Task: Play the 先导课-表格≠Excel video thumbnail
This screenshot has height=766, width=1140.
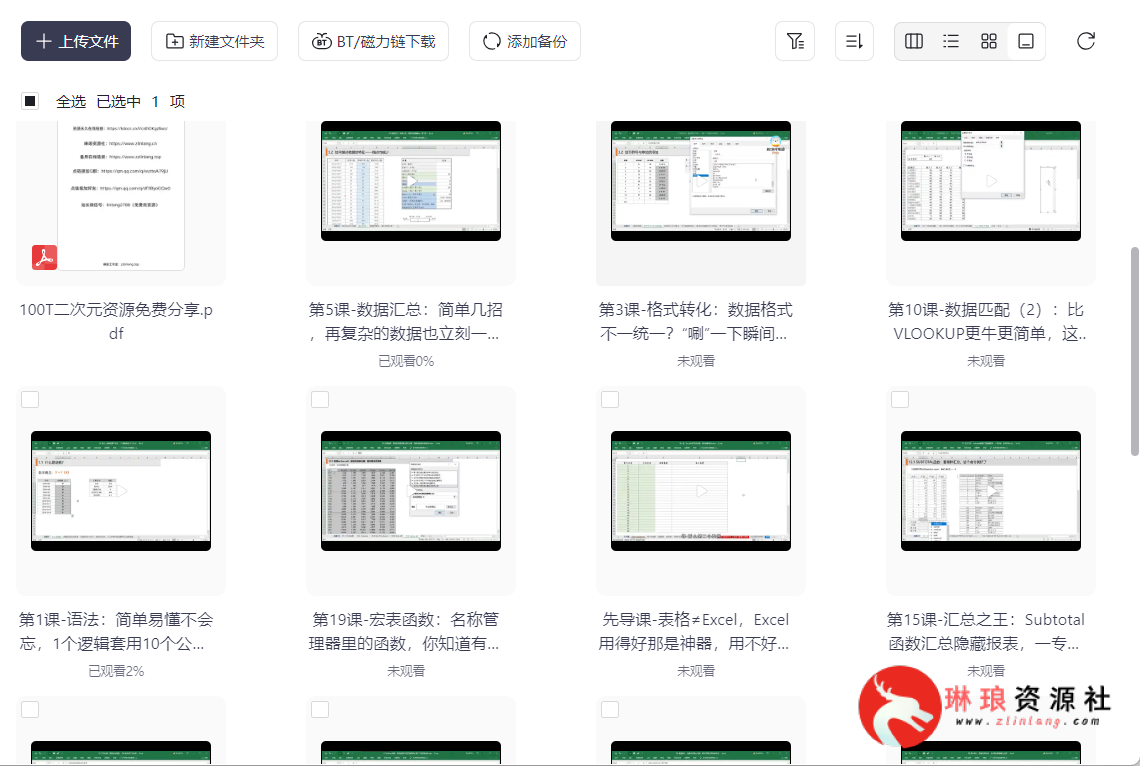Action: 701,491
